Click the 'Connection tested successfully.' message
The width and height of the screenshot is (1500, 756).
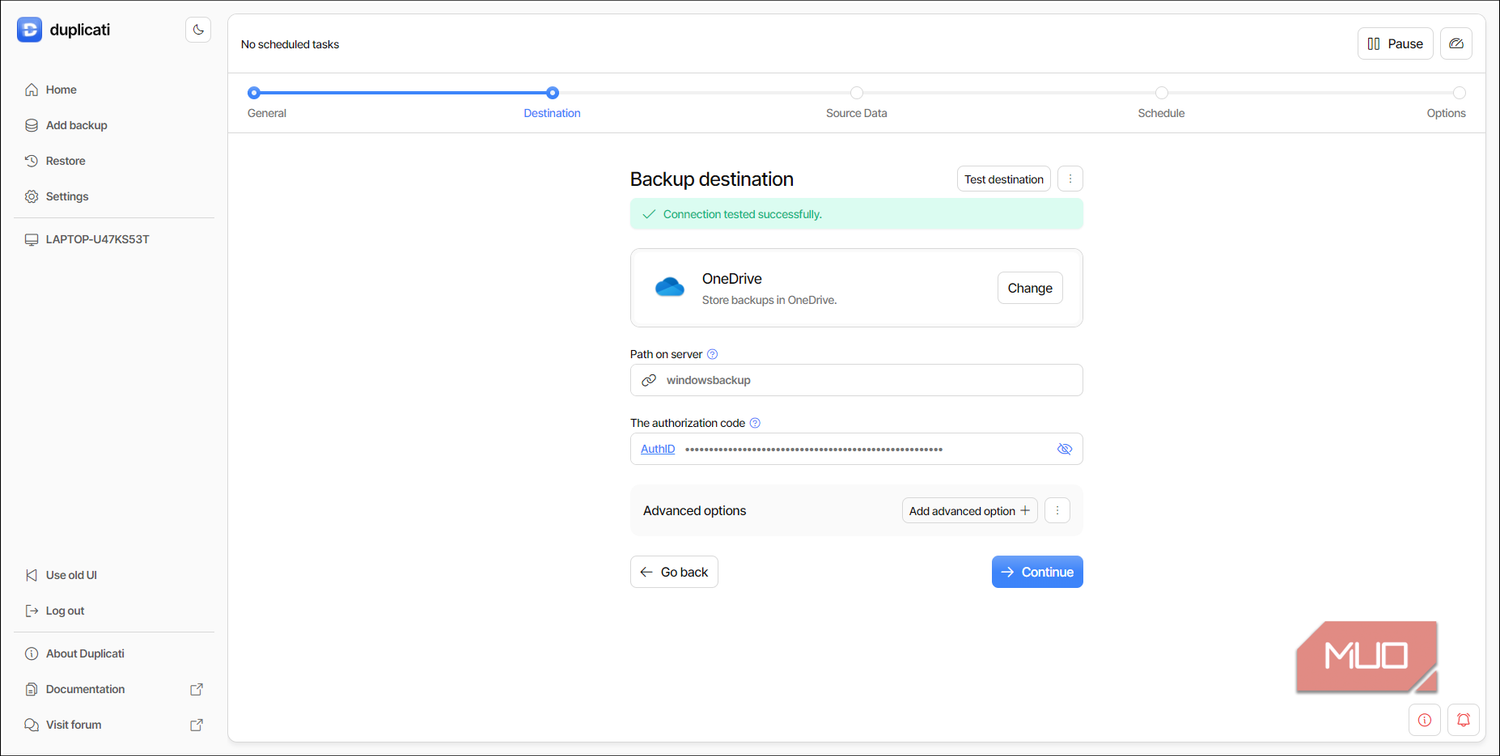point(742,215)
